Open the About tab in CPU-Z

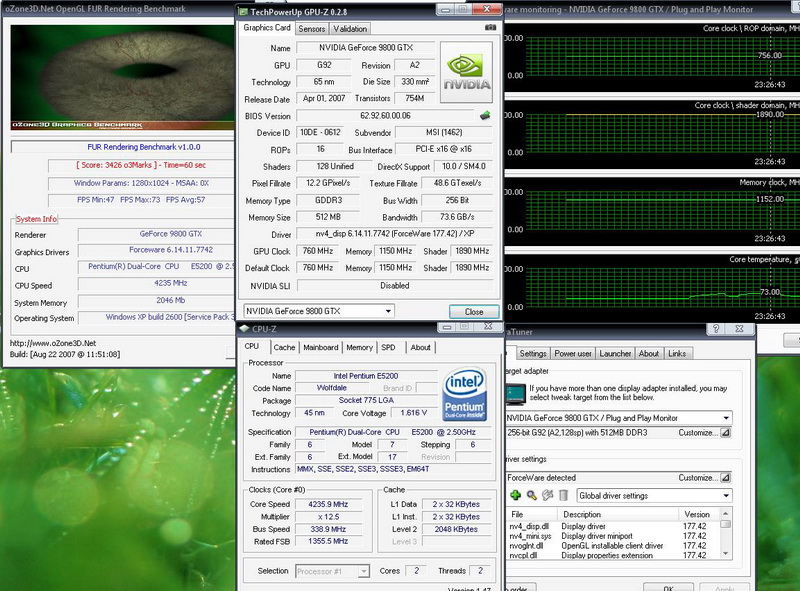coord(420,347)
